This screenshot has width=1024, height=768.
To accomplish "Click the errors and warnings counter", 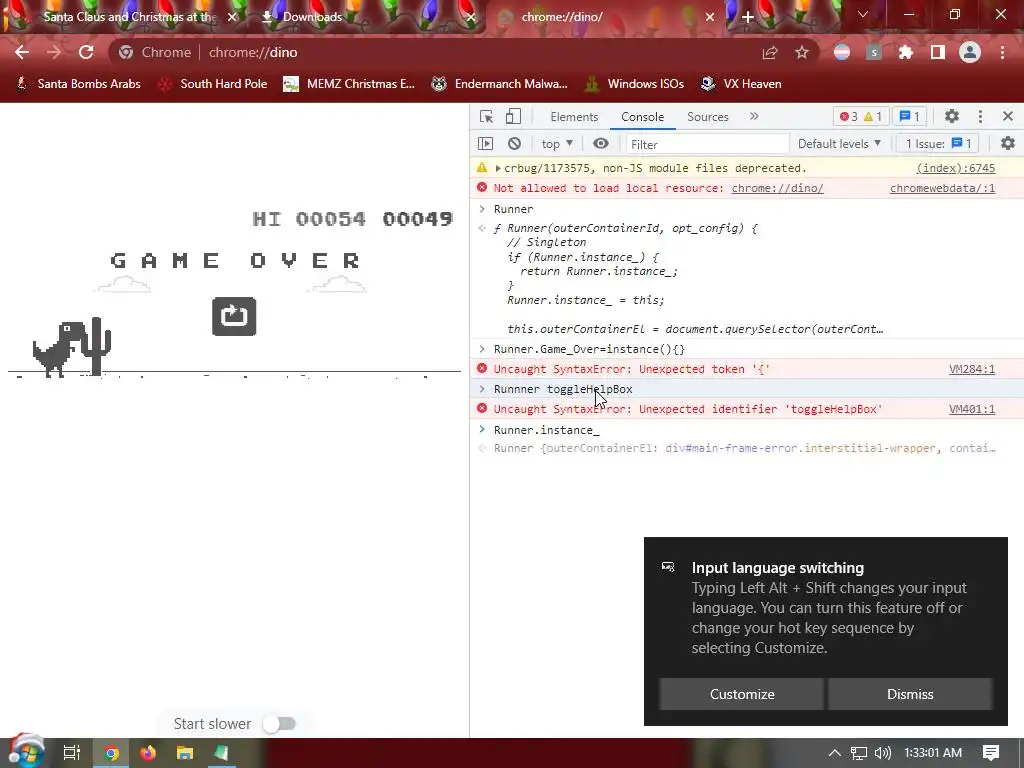I will click(x=860, y=116).
